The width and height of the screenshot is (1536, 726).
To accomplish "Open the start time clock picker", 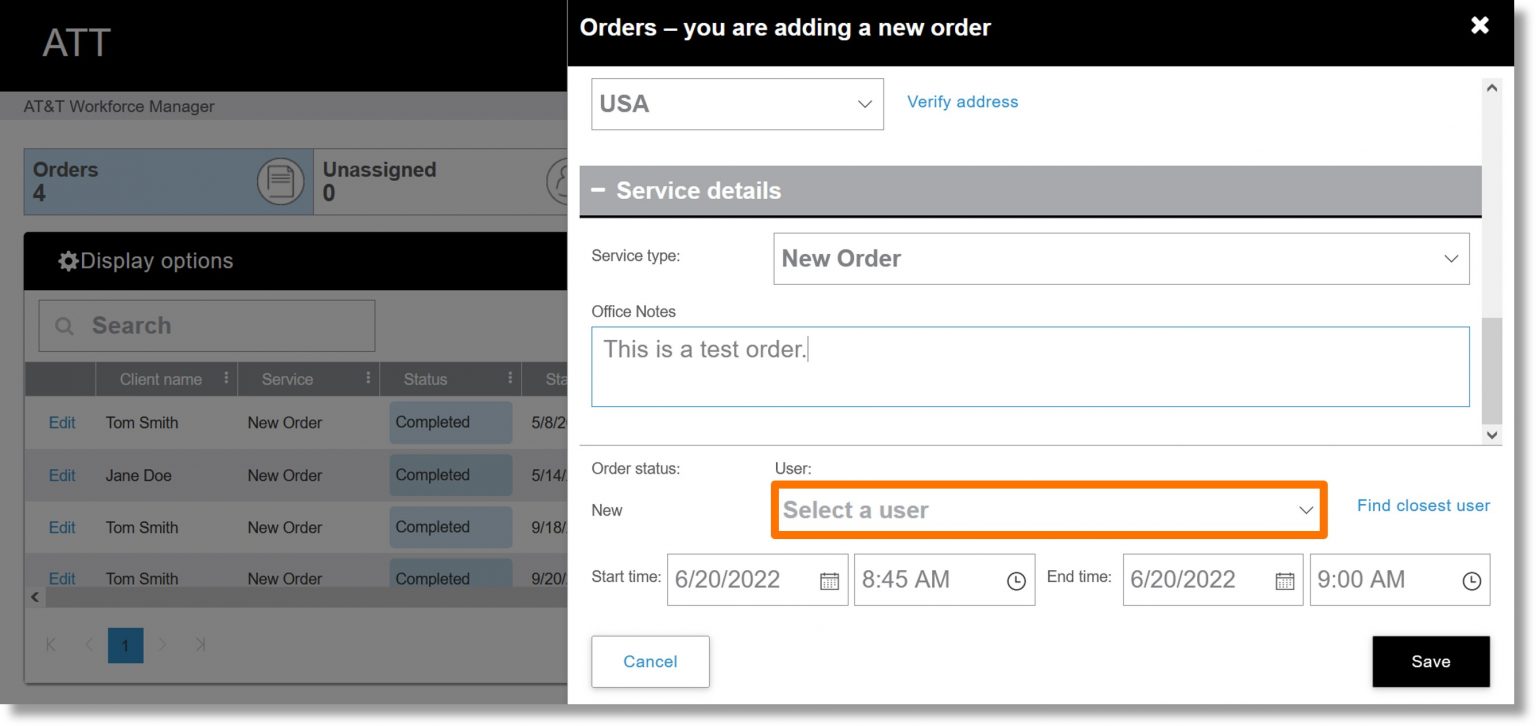I will coord(1017,579).
